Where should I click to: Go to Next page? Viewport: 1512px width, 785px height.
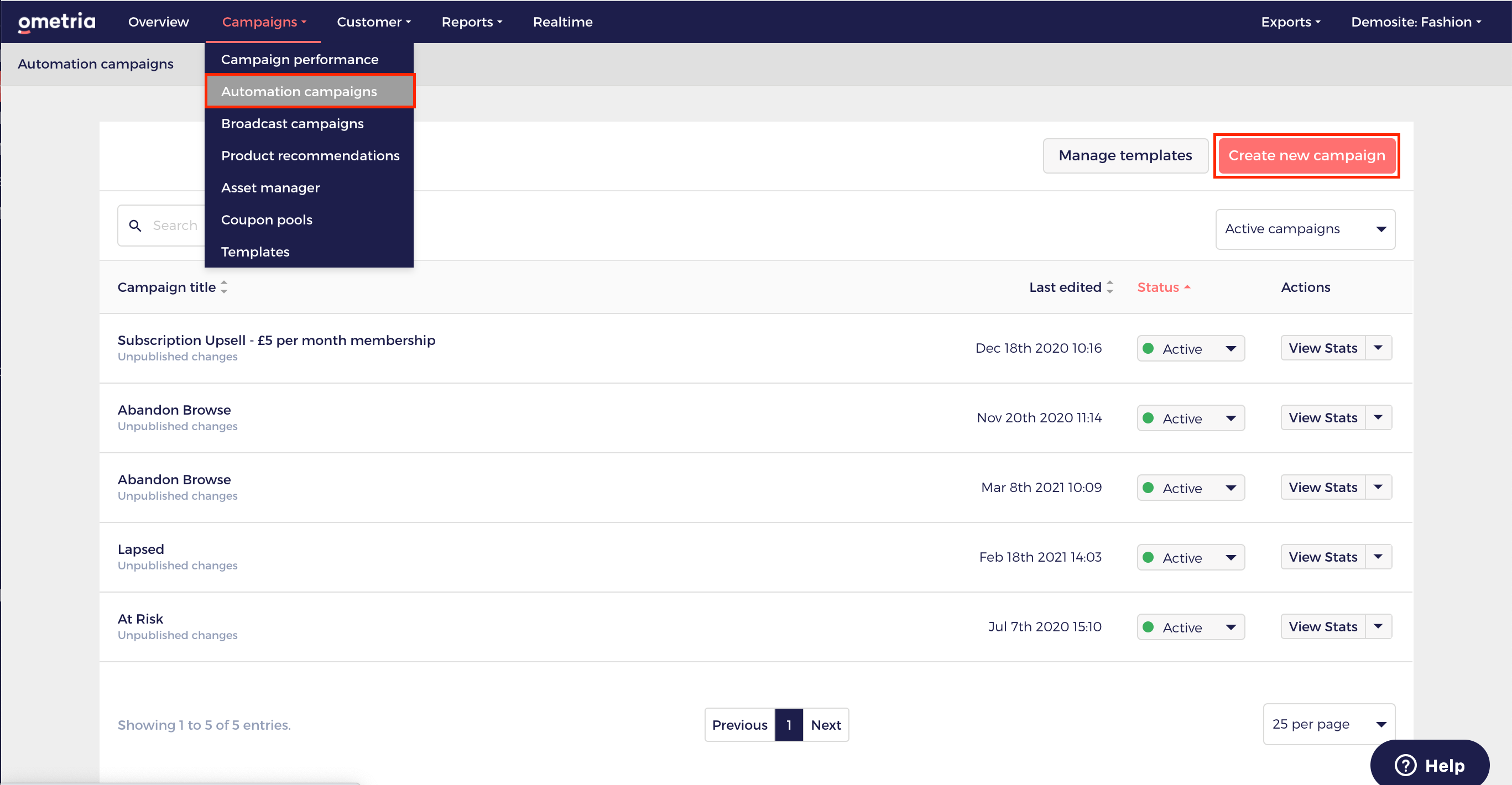point(825,725)
